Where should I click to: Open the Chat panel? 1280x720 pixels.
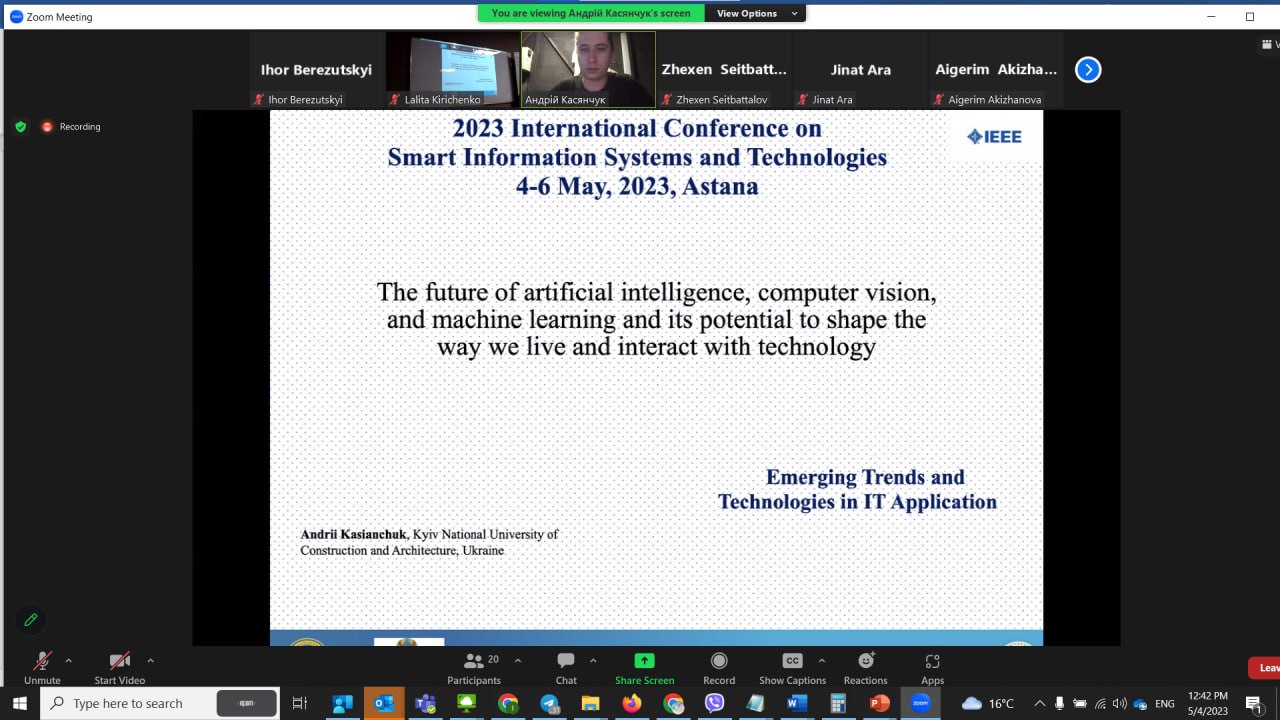point(566,667)
